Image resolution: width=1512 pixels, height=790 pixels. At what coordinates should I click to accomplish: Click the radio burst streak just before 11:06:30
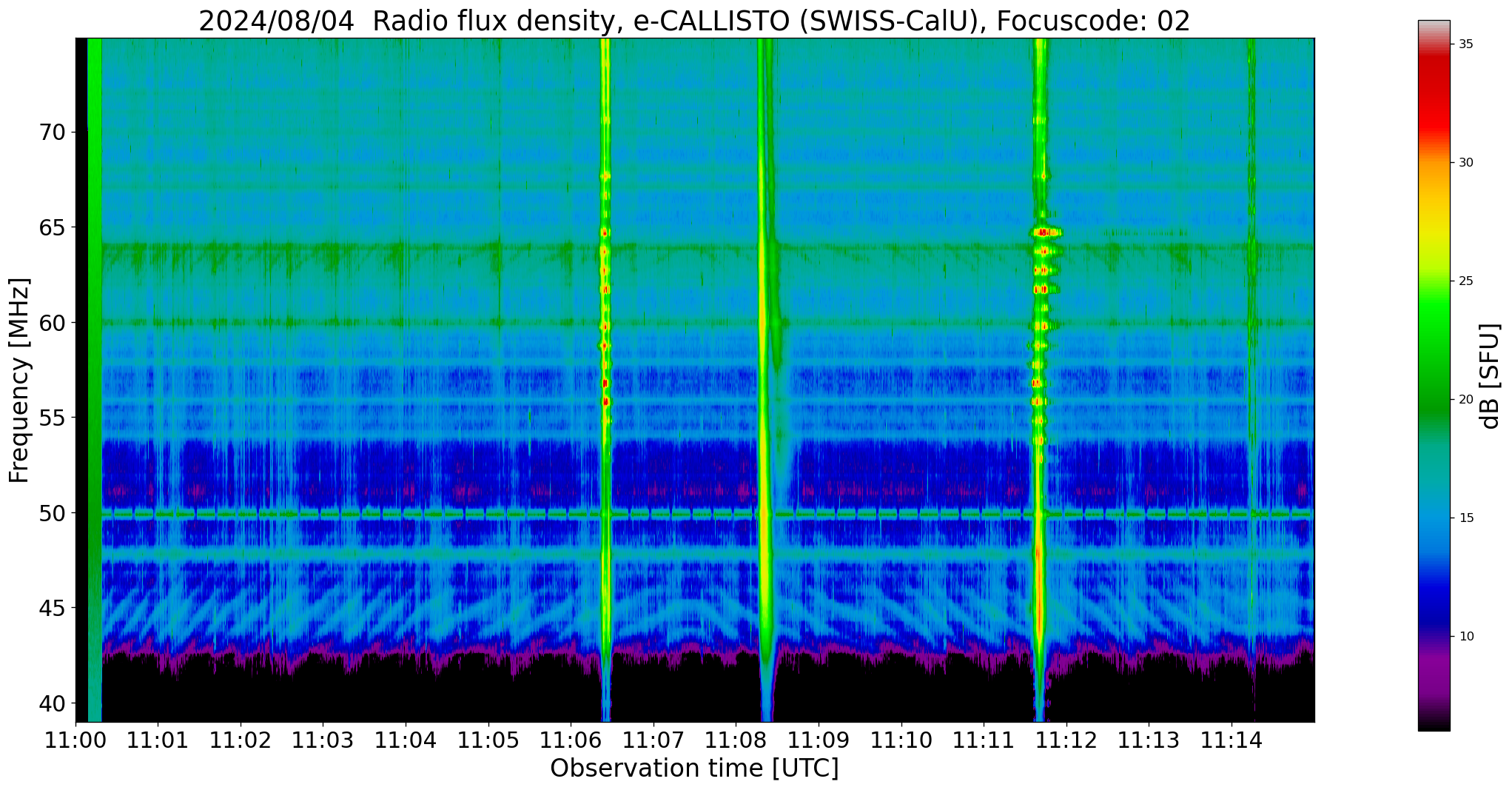tap(605, 379)
